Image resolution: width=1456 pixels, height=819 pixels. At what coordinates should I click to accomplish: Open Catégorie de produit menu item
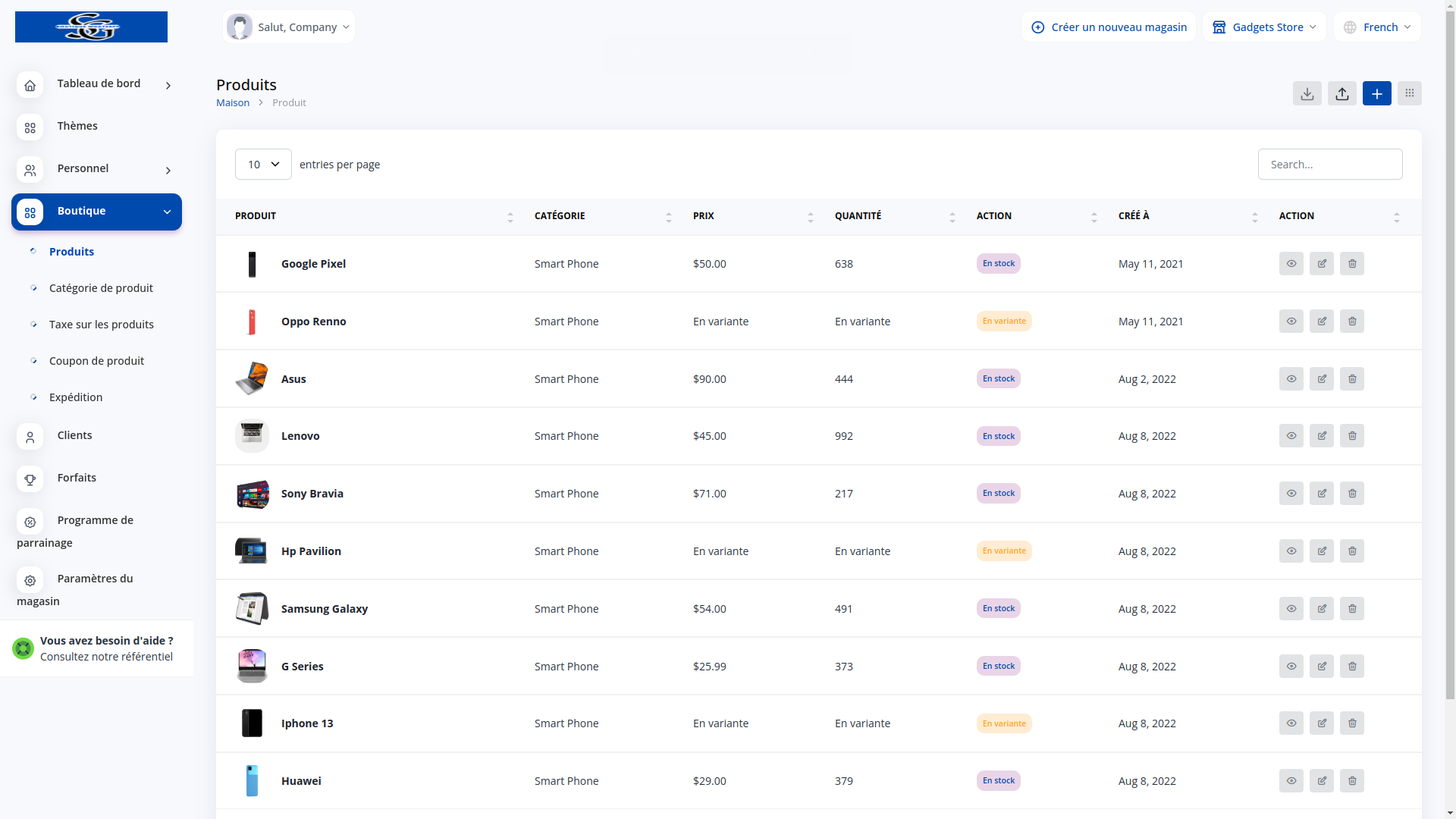click(101, 288)
